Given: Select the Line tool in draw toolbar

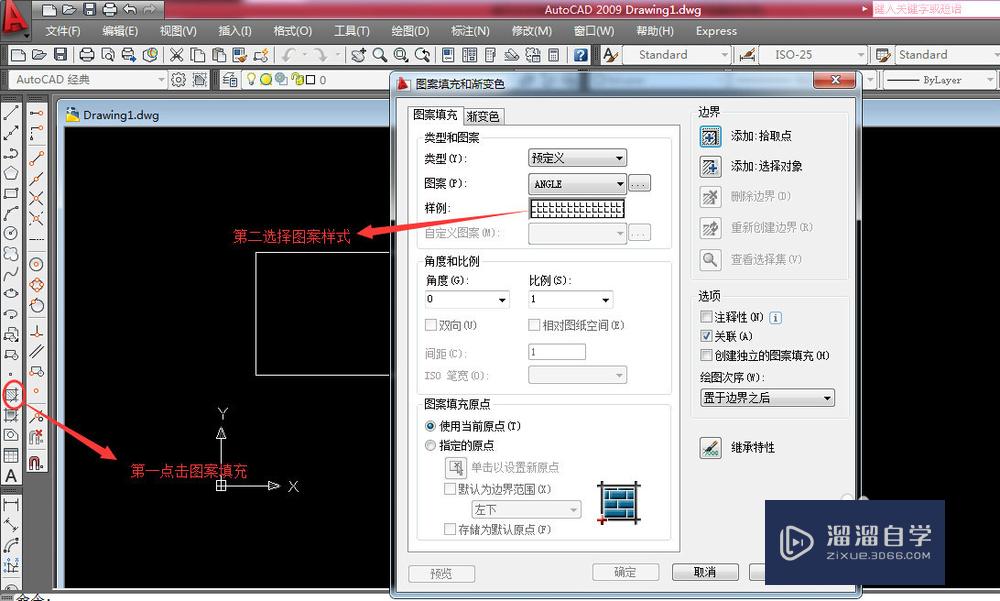Looking at the screenshot, I should click(11, 114).
